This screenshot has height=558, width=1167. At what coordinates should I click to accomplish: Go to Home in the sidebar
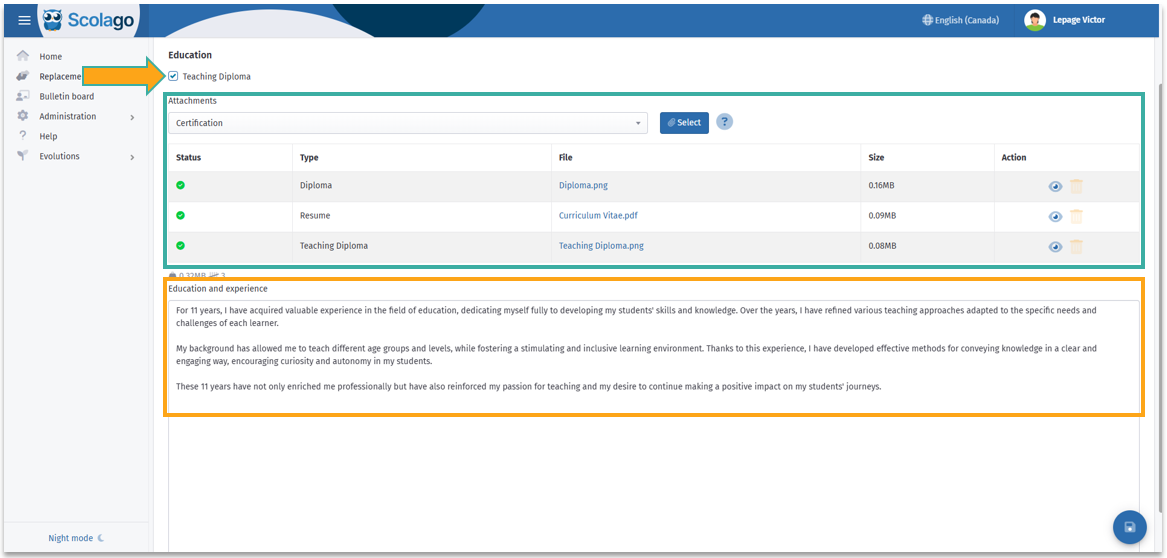(x=51, y=57)
